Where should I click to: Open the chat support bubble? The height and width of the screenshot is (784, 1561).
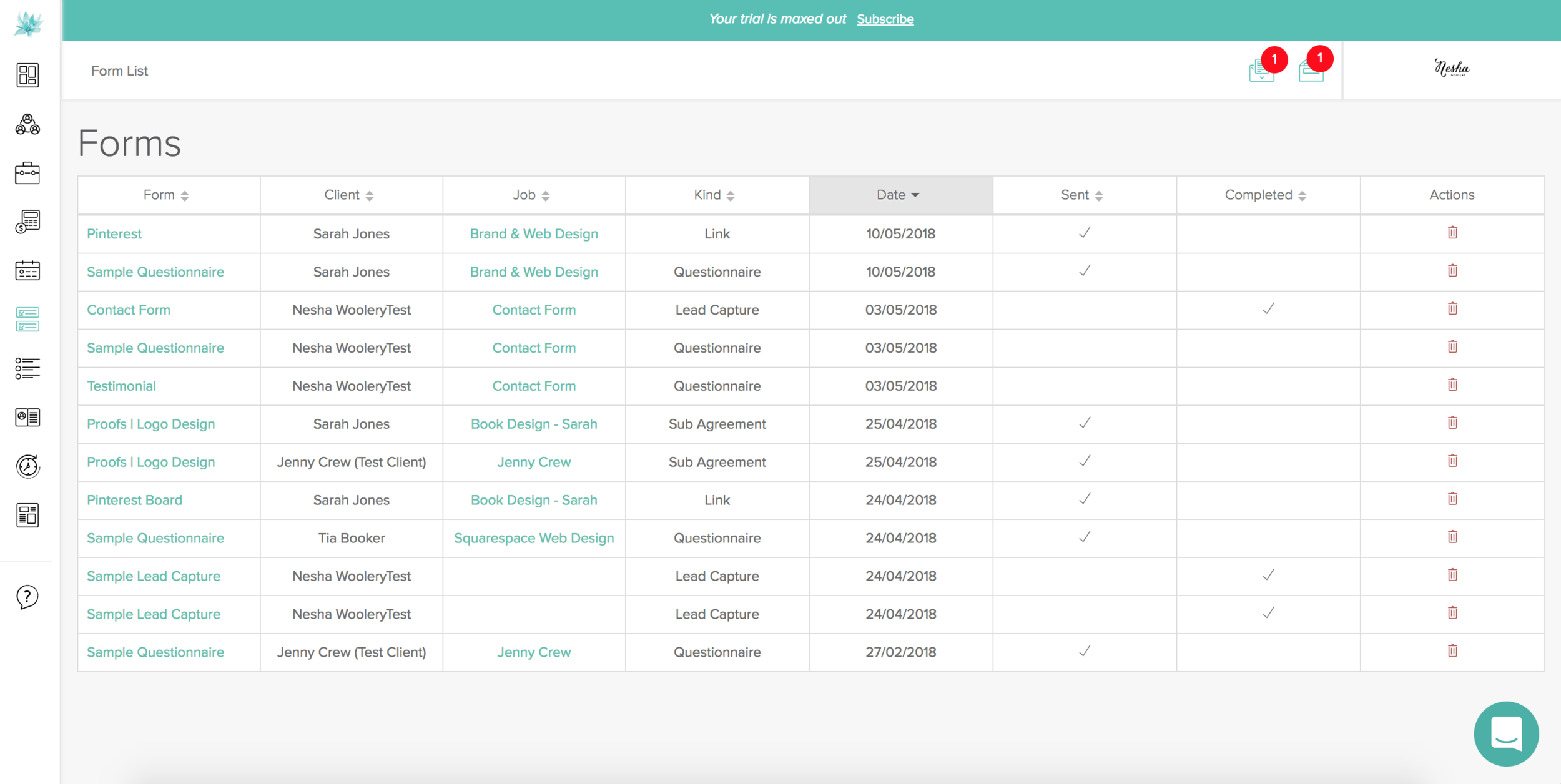pyautogui.click(x=1506, y=733)
